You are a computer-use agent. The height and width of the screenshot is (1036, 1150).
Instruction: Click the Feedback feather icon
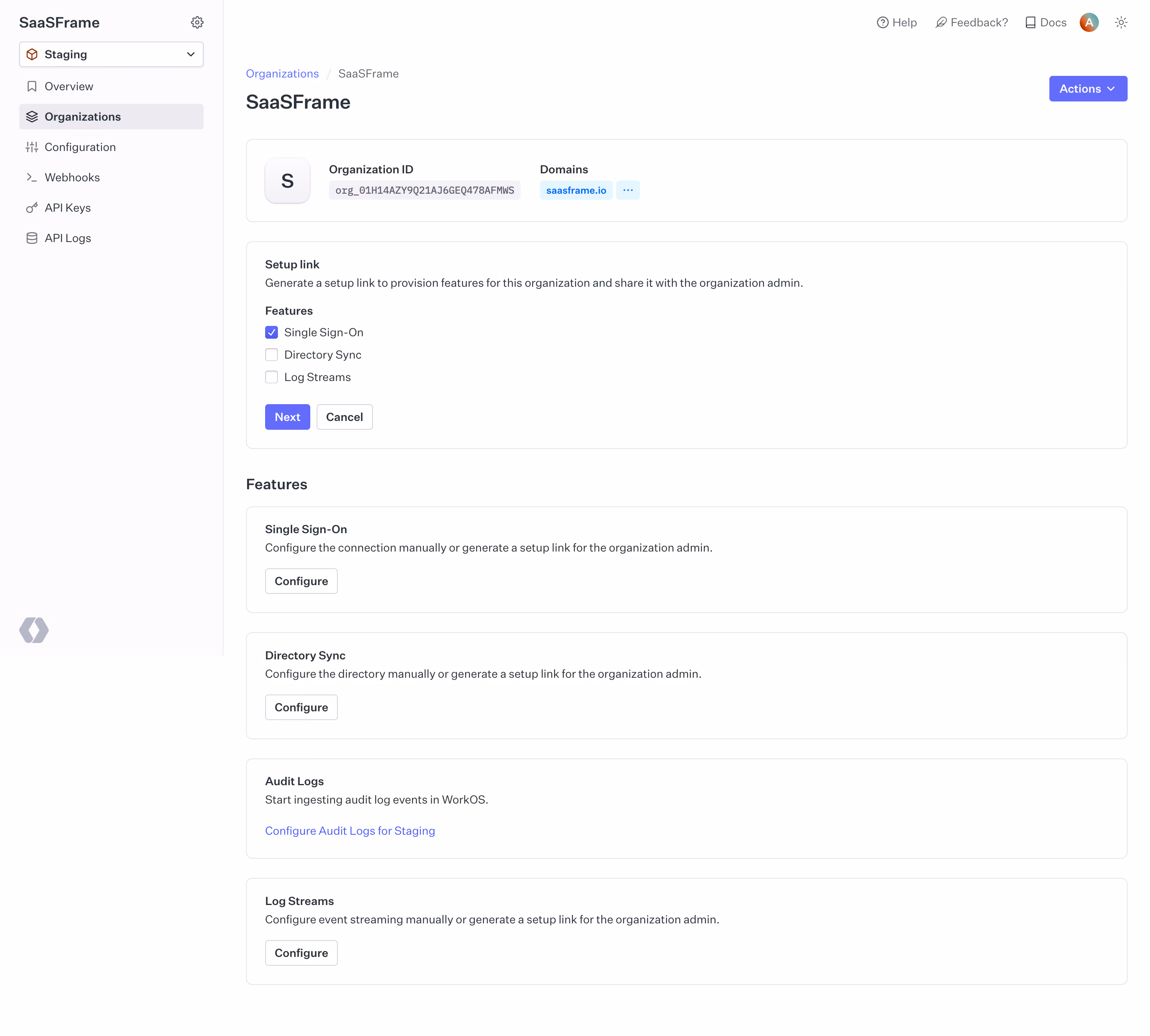point(941,22)
